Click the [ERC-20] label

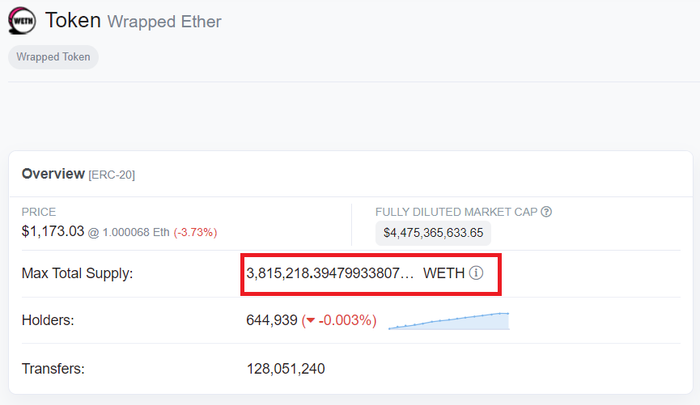point(112,175)
